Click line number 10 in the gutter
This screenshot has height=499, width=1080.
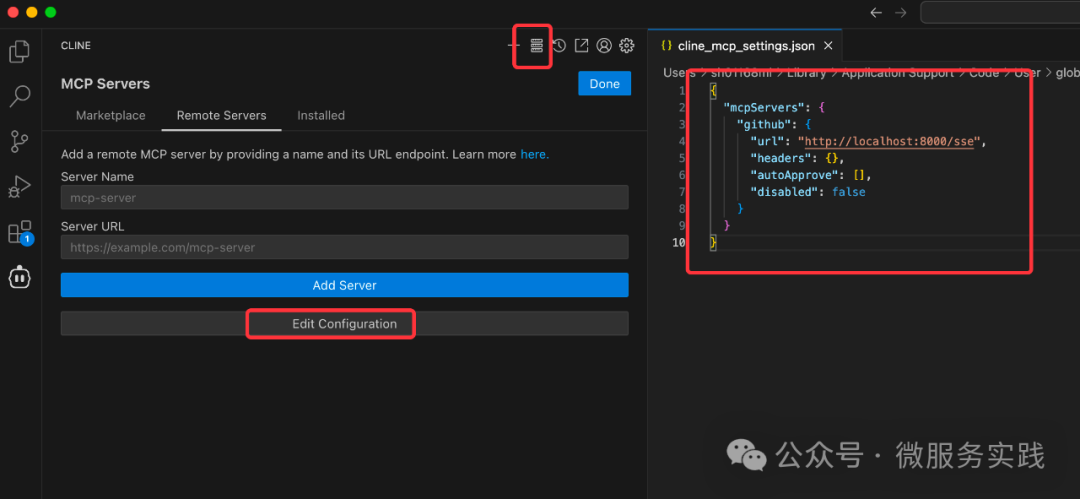coord(678,243)
